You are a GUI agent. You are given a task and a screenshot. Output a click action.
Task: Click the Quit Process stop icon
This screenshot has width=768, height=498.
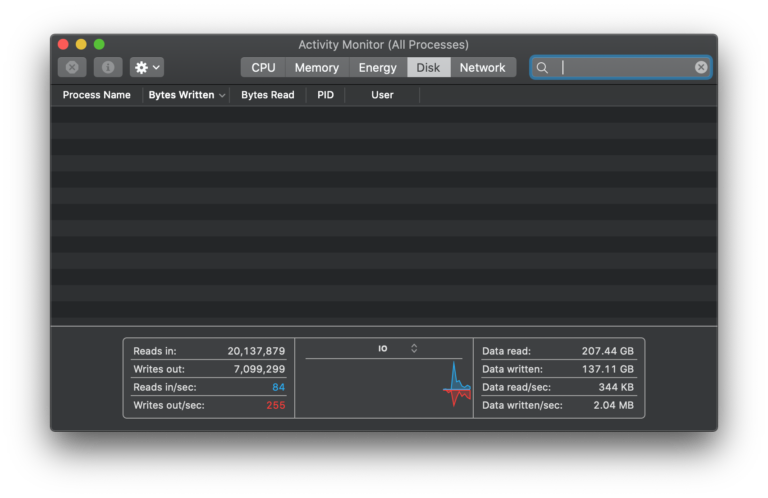click(72, 67)
